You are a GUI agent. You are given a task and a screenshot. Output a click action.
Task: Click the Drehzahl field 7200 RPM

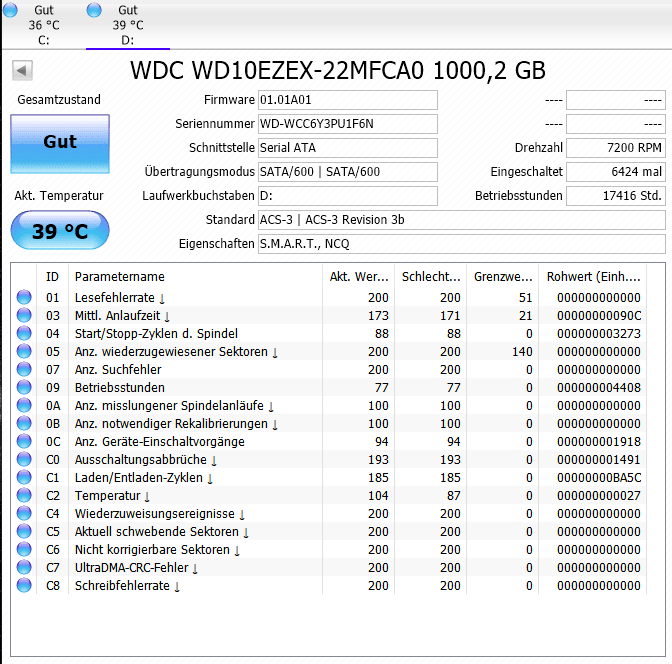pos(616,148)
